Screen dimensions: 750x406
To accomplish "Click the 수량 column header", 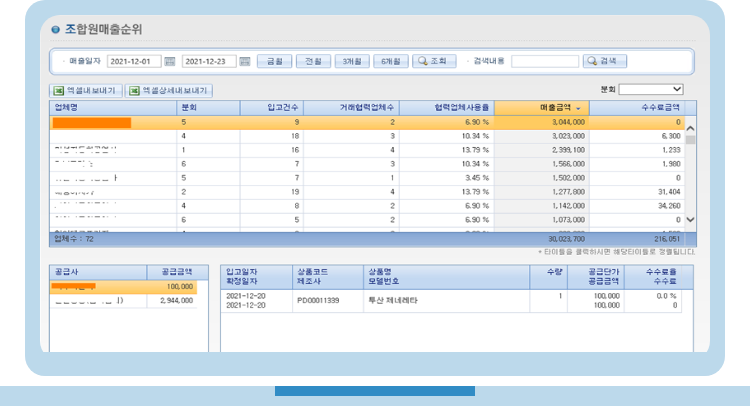I will (x=549, y=277).
